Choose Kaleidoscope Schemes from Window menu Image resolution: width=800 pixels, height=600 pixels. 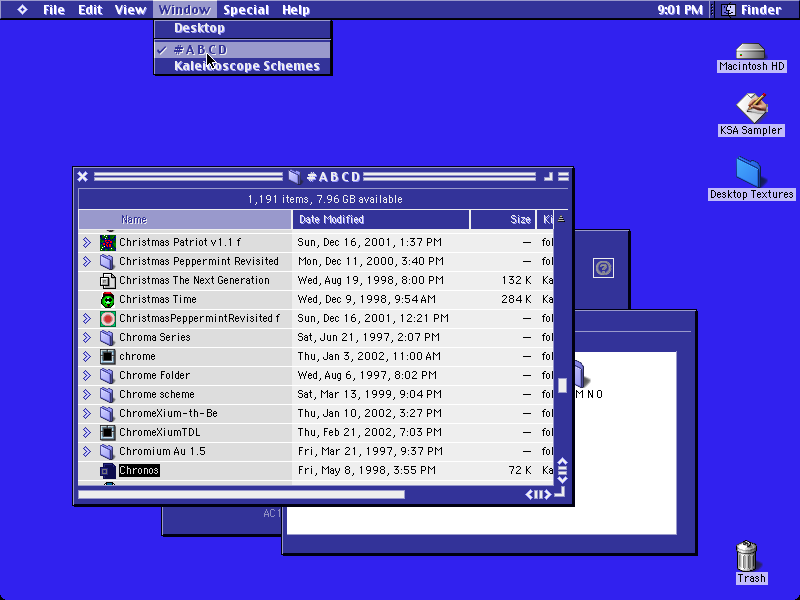pos(243,66)
